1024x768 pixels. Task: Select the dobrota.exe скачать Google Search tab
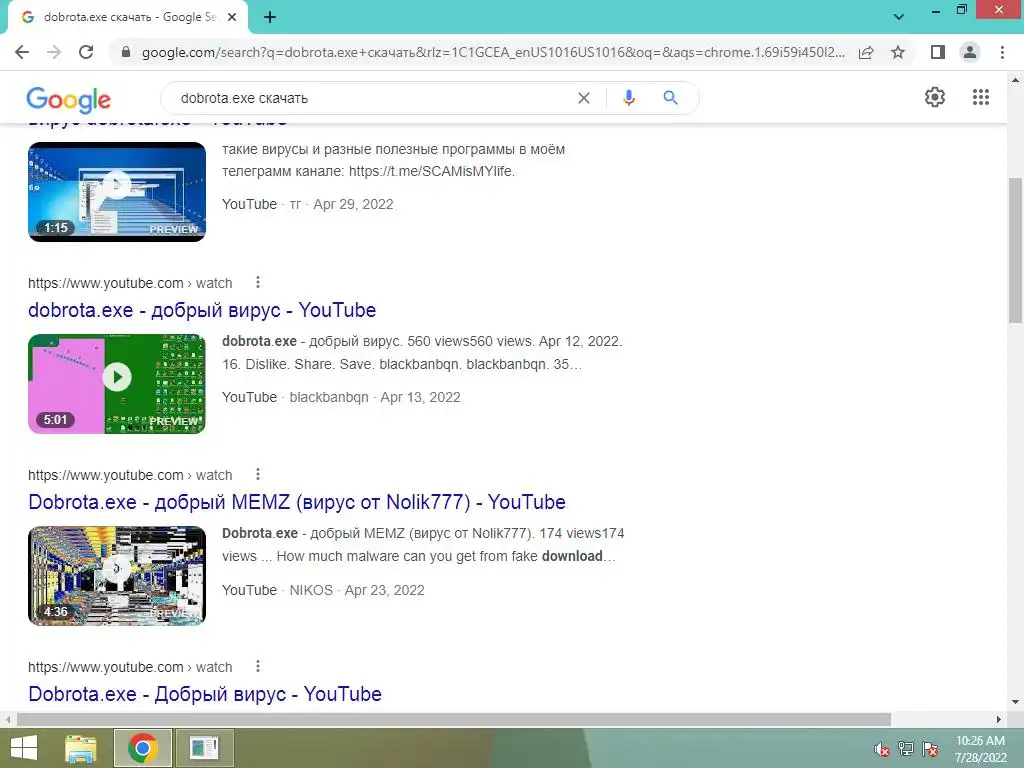128,18
